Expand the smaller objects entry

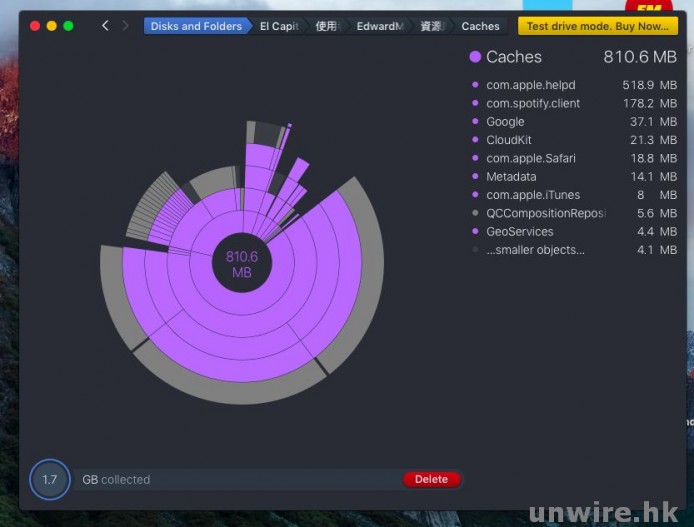point(535,250)
